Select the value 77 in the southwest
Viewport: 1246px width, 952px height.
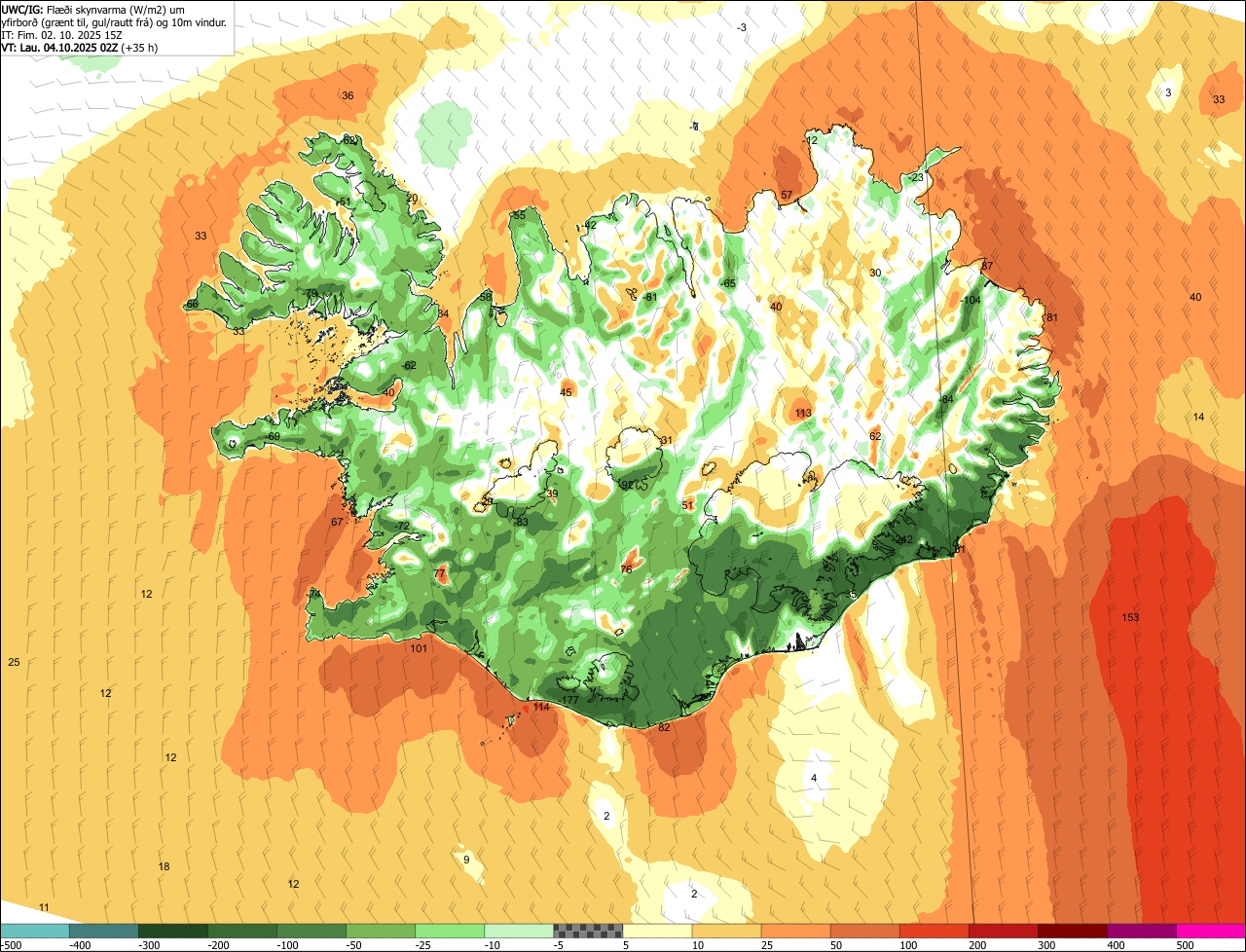(x=439, y=574)
